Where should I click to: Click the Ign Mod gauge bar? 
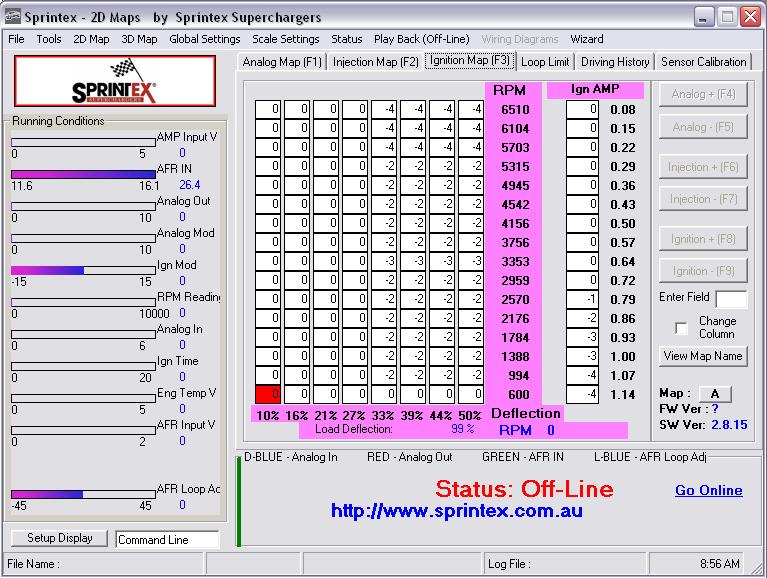coord(84,270)
